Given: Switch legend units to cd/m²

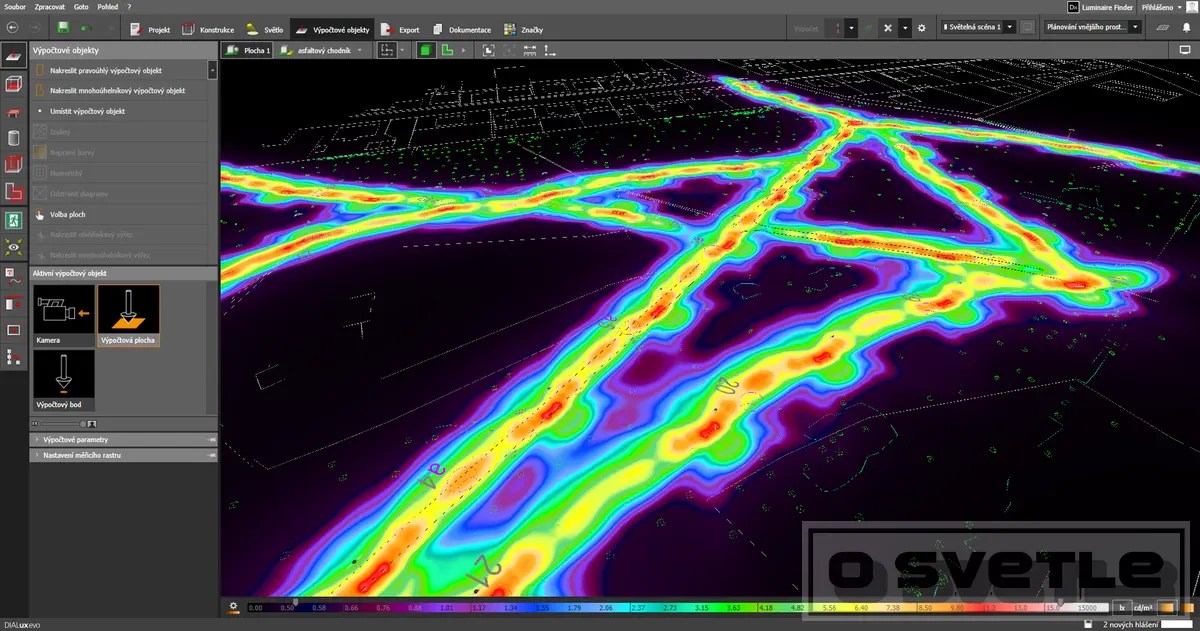Looking at the screenshot, I should pyautogui.click(x=1142, y=607).
